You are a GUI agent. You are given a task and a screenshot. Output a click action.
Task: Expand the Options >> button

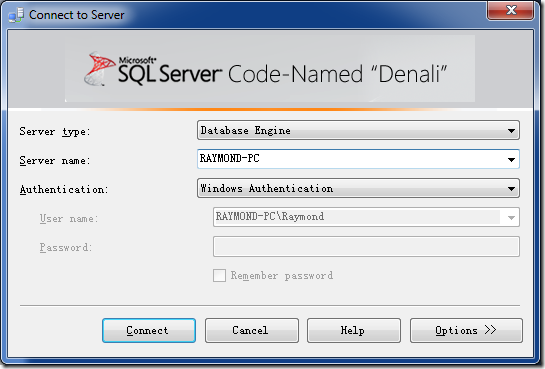466,330
